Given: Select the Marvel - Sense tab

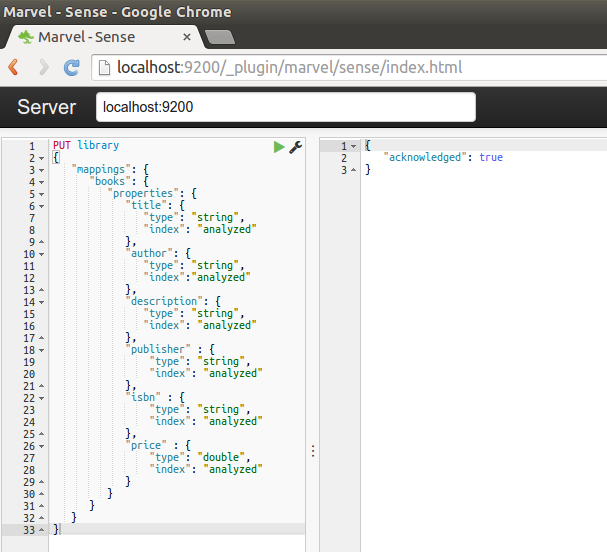Looking at the screenshot, I should [x=103, y=37].
